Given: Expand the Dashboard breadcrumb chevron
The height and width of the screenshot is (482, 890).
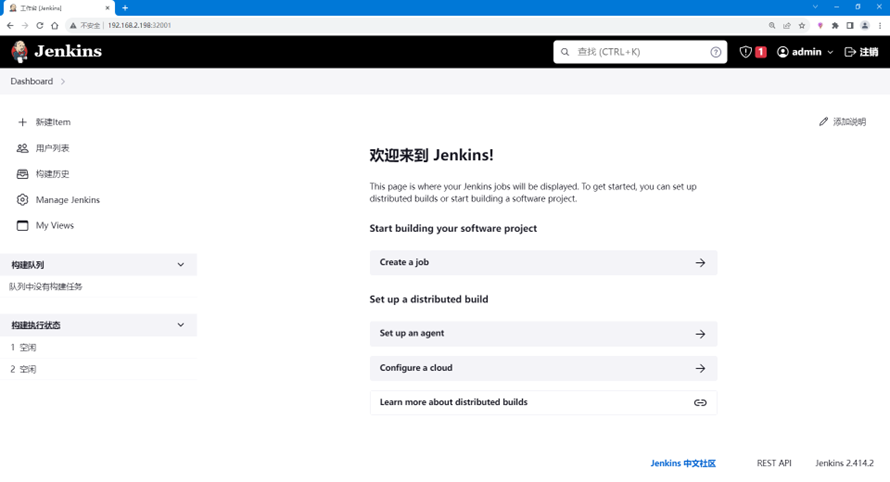Looking at the screenshot, I should [63, 81].
